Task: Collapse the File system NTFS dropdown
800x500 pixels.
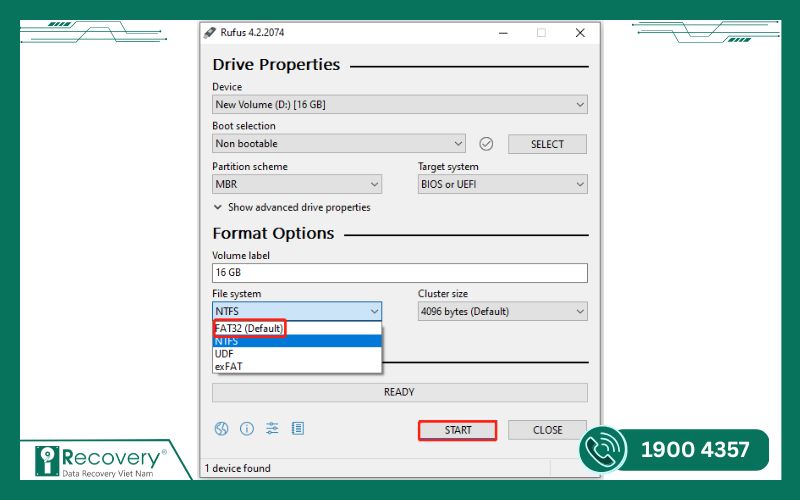Action: click(296, 311)
